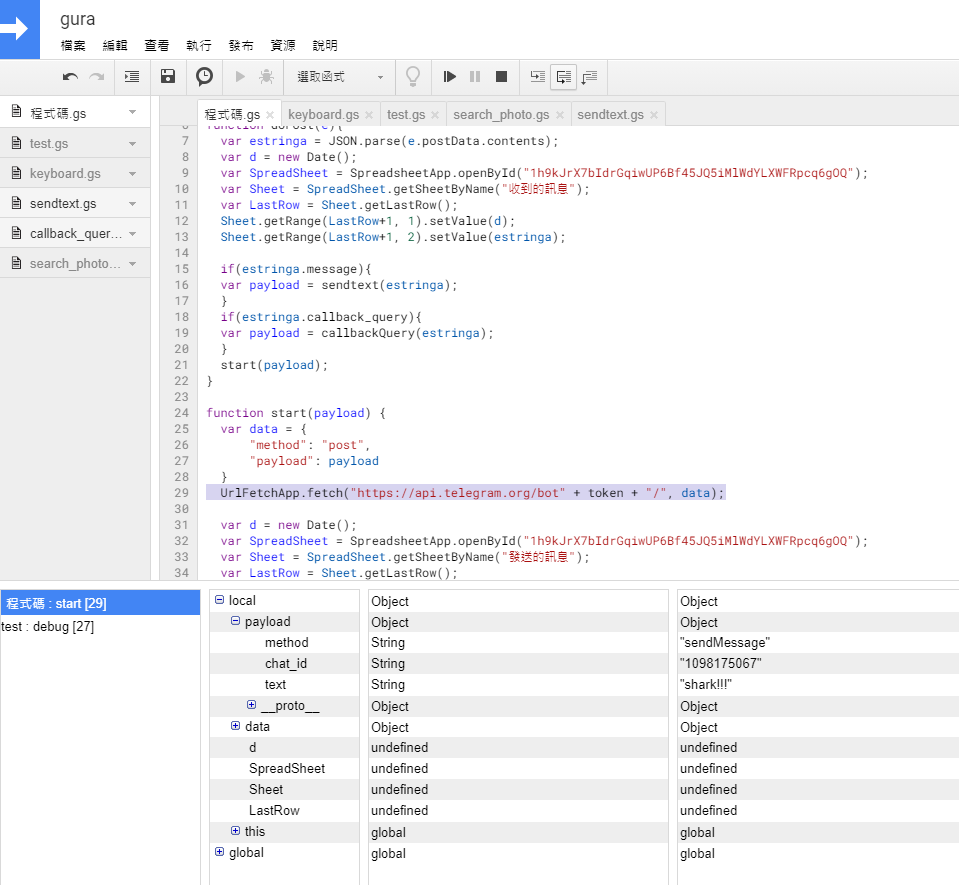
Task: Click the step into debugger icon
Action: coord(538,77)
